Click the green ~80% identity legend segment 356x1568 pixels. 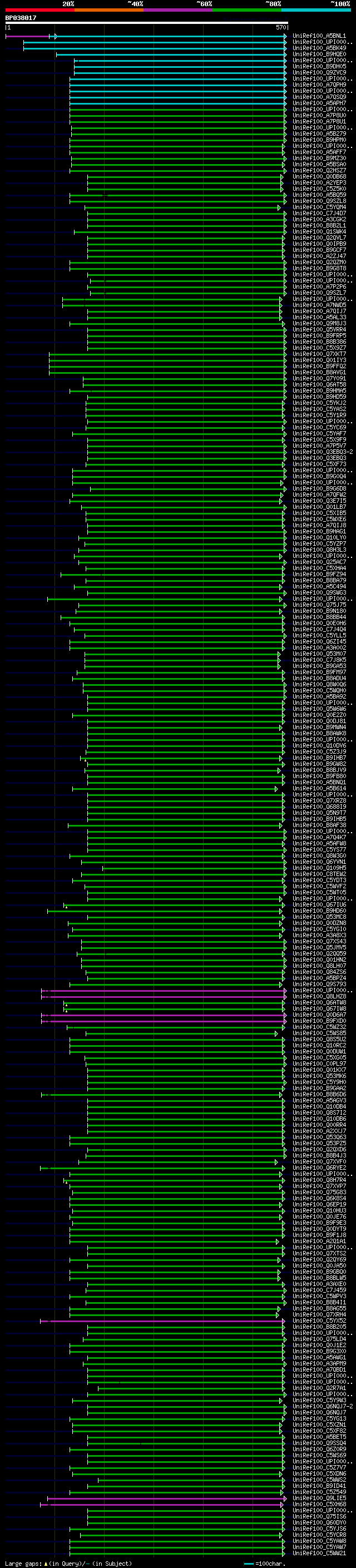[246, 11]
